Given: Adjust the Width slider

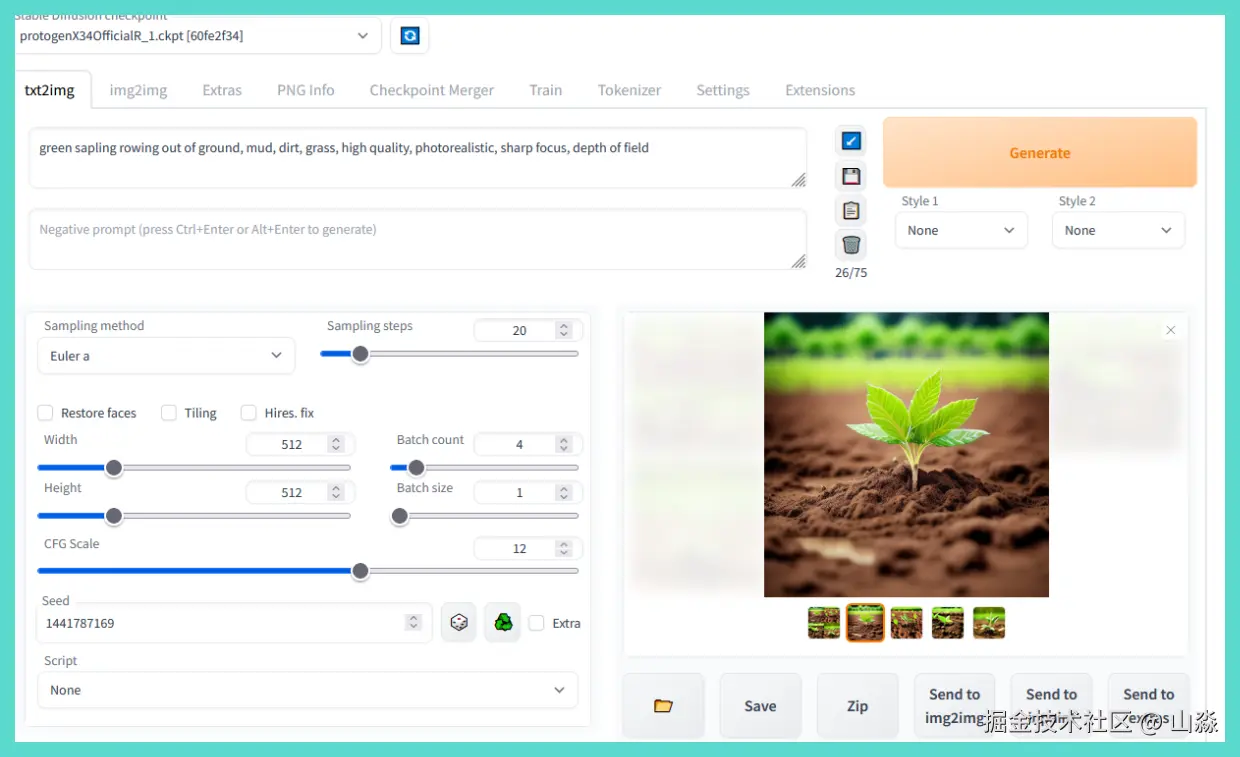Looking at the screenshot, I should pos(194,467).
